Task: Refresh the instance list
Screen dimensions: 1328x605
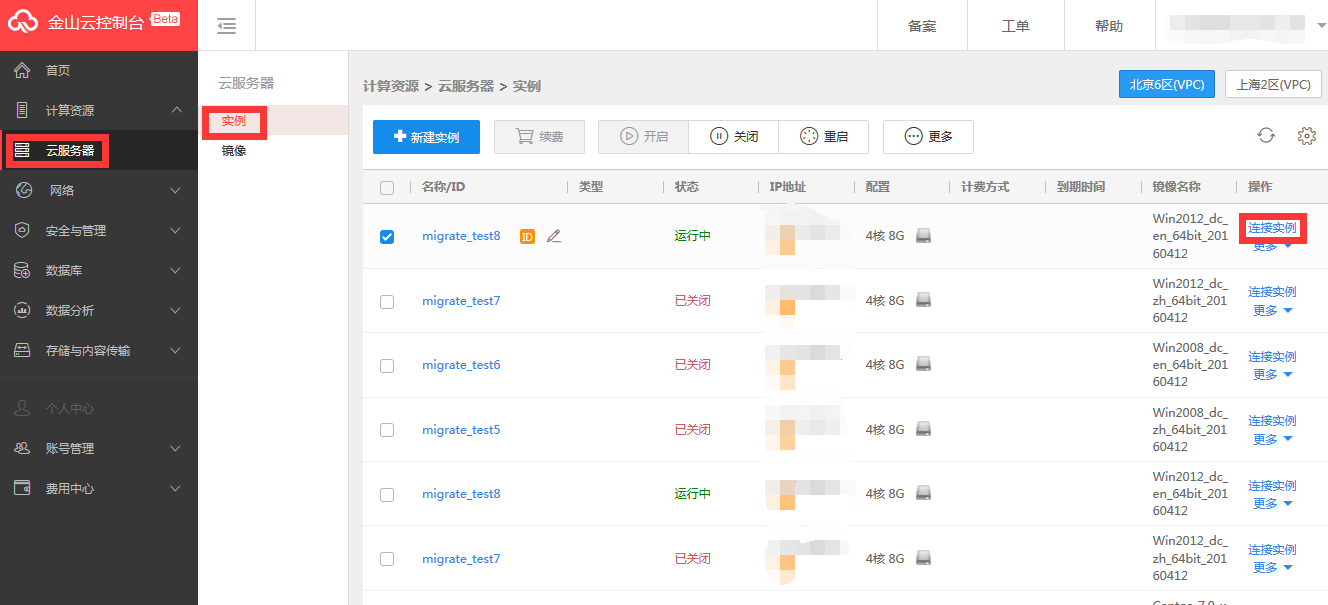Action: (1266, 134)
